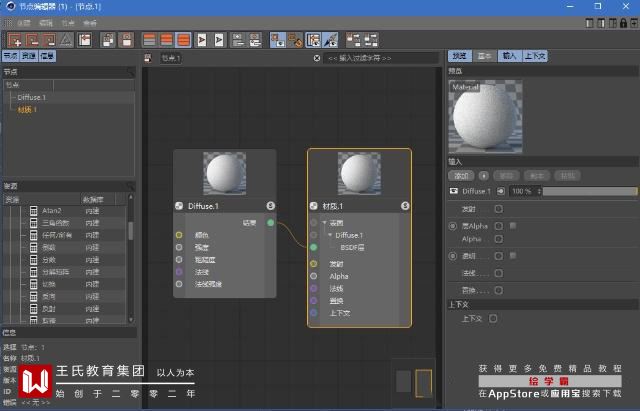Click the first white page arrow icon
Screen dimensions: 640x411
(202, 40)
